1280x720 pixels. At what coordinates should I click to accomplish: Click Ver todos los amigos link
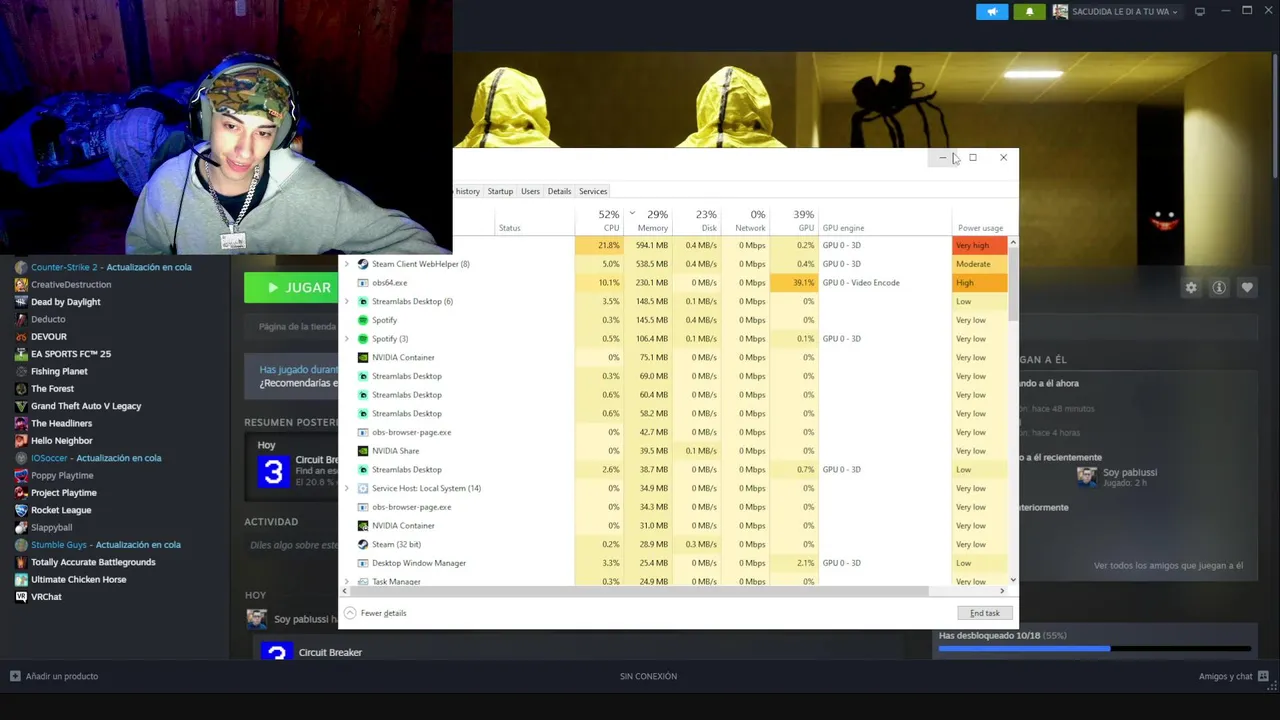pos(1168,565)
